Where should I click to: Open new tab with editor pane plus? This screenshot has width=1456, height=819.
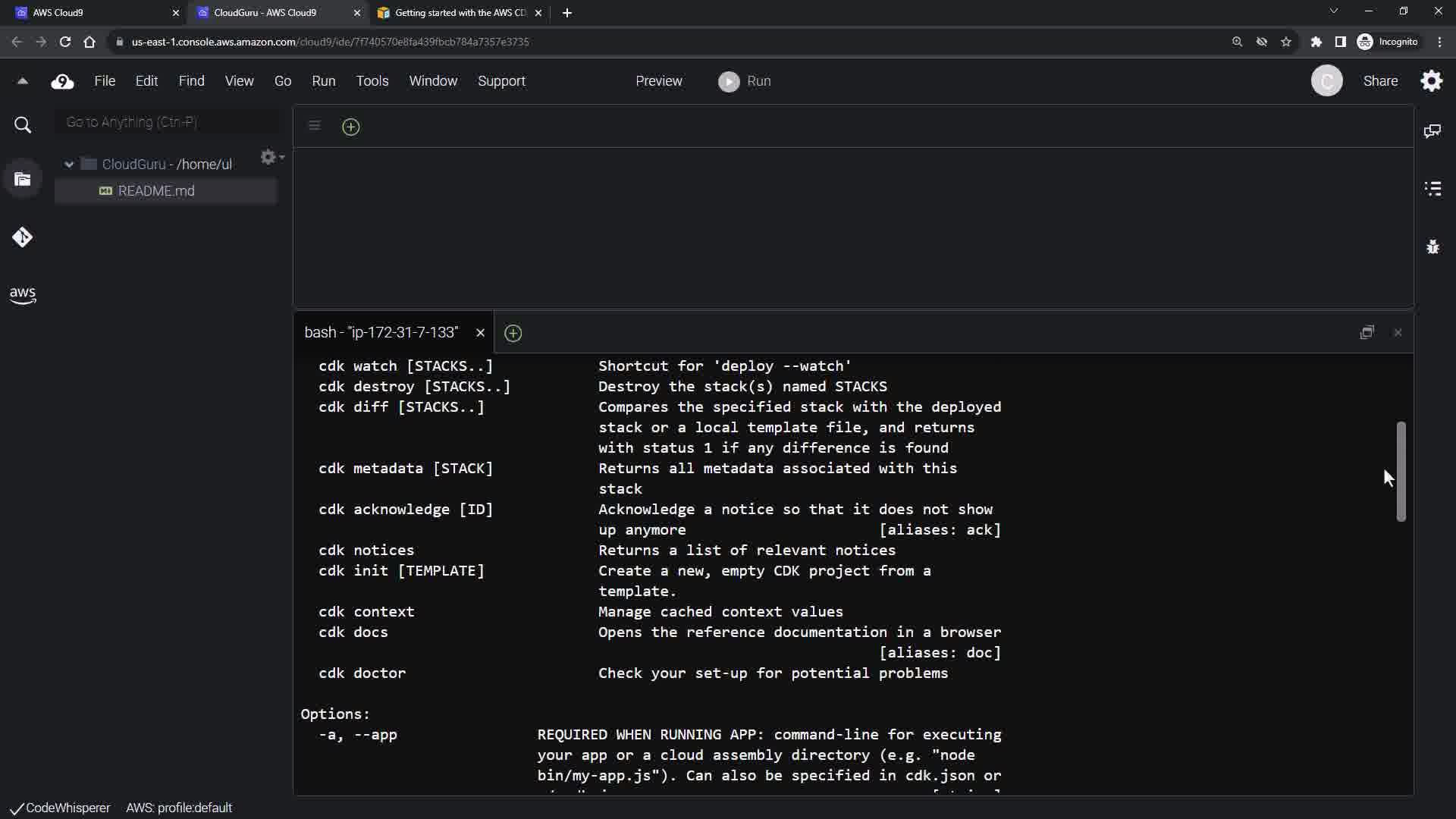[x=350, y=127]
